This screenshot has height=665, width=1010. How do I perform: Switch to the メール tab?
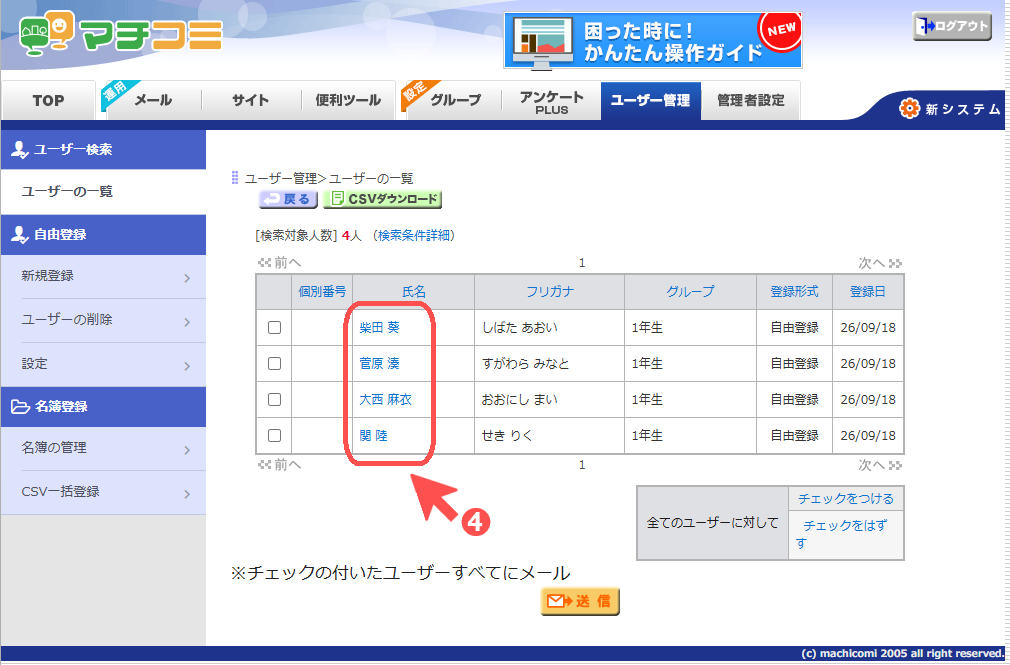coord(153,100)
